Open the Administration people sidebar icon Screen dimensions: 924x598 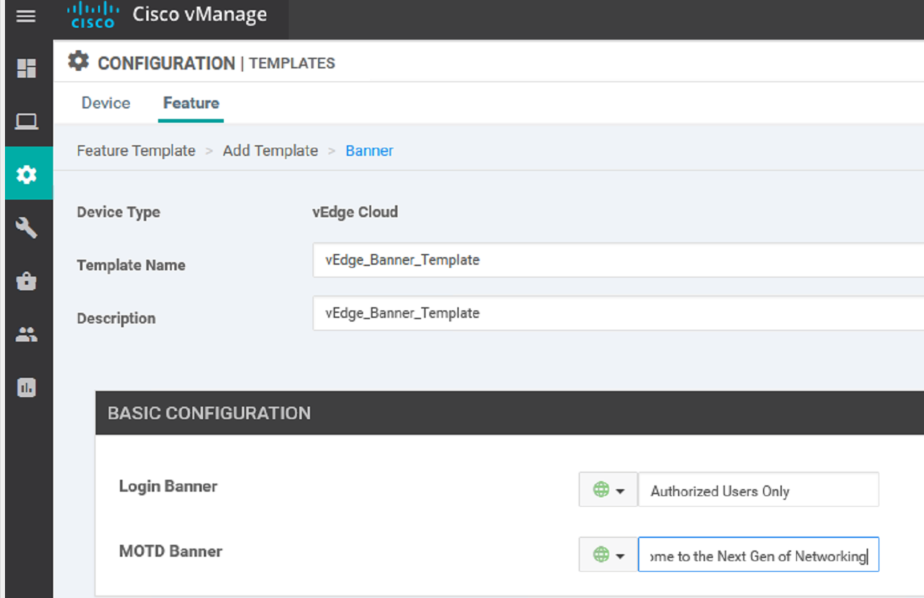(x=27, y=335)
